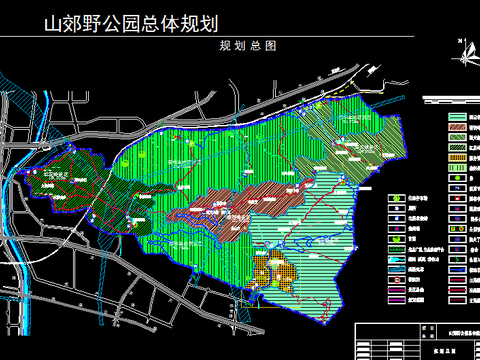Click the blue square legend symbol in left column
The image size is (480, 360).
point(397,219)
